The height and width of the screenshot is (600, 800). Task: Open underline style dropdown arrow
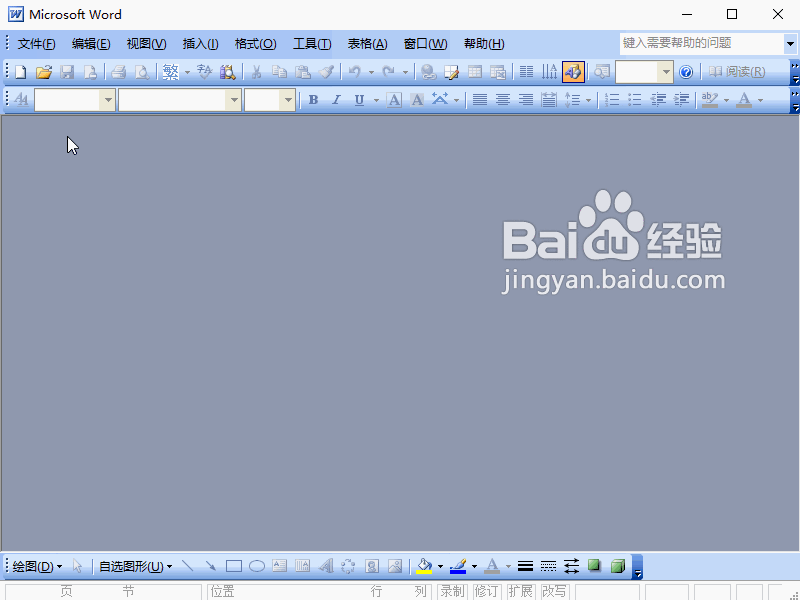pos(377,99)
